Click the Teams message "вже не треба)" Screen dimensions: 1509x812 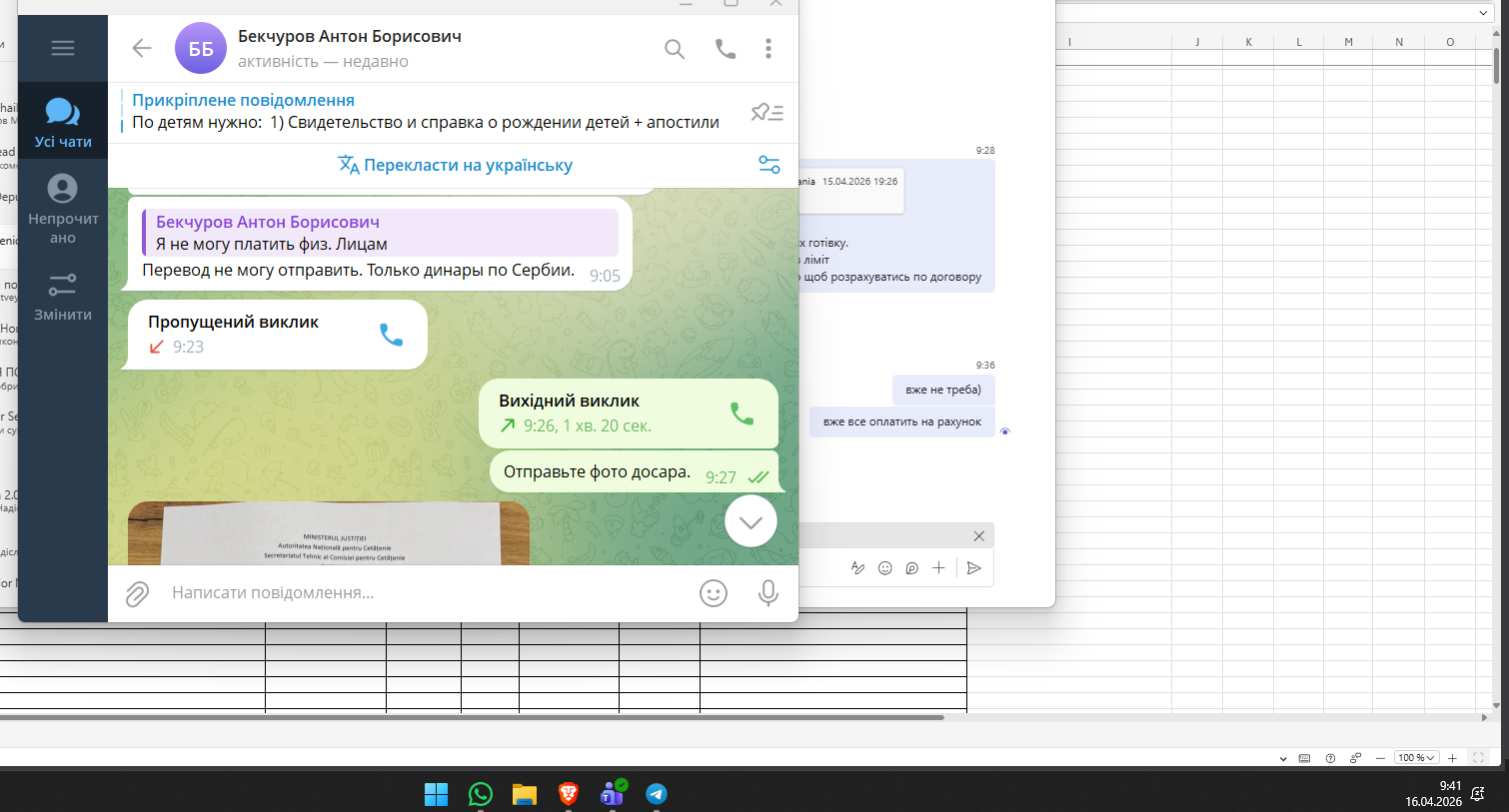943,390
